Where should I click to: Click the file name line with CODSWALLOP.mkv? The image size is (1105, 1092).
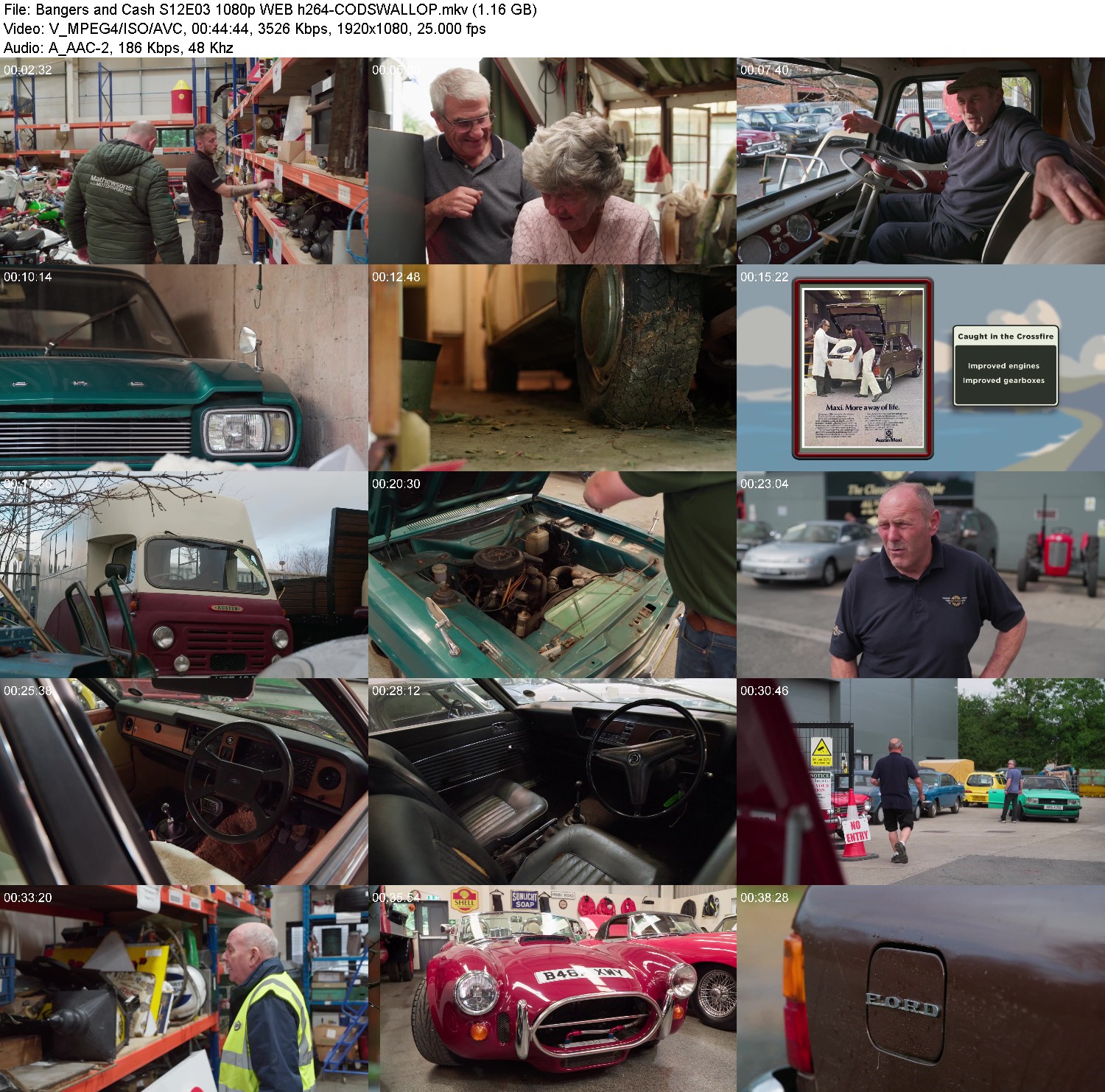(x=270, y=10)
